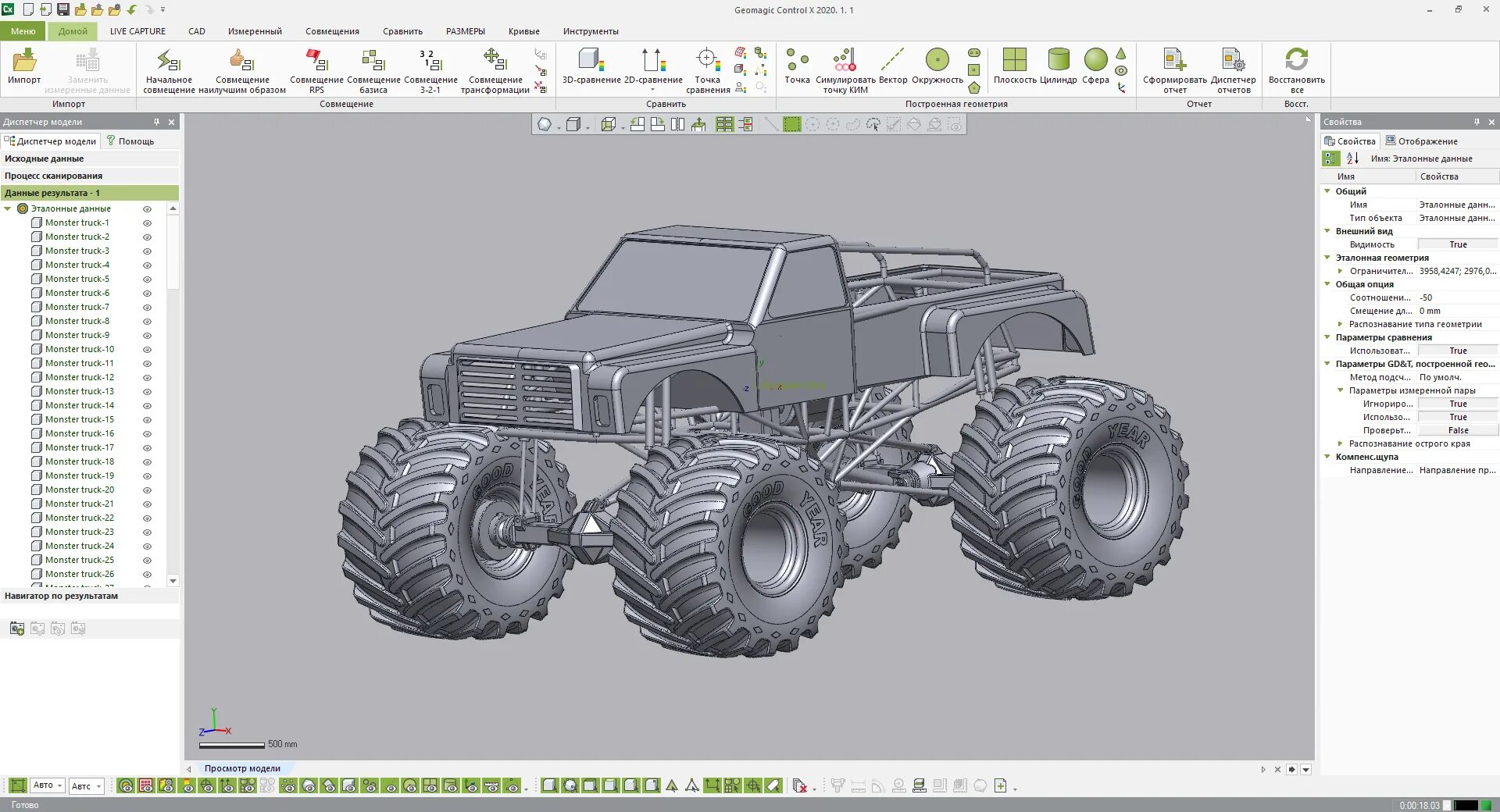Toggle visibility of Monster truck-18
Viewport: 1500px width, 812px height.
tap(147, 462)
